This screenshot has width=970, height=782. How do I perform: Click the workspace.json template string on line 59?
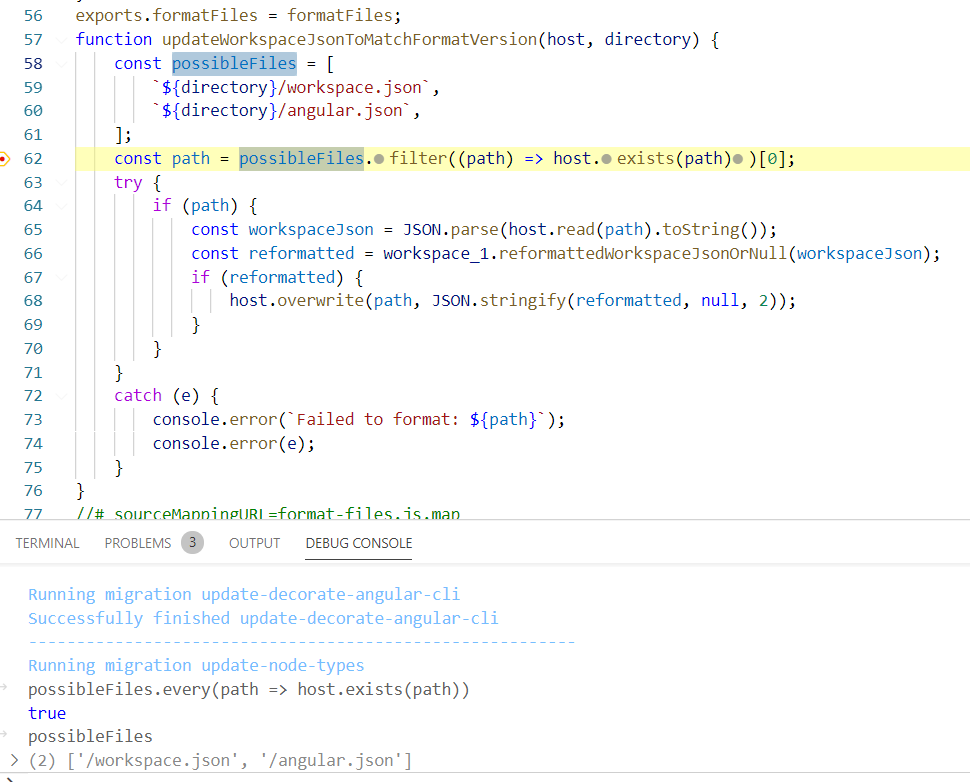tap(291, 88)
